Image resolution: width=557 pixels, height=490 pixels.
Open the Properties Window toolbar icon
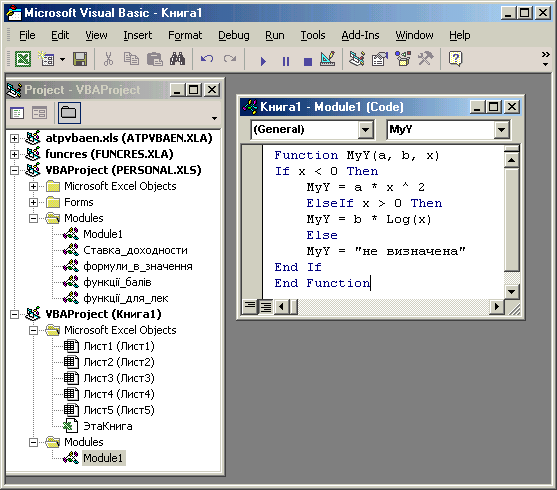click(380, 59)
